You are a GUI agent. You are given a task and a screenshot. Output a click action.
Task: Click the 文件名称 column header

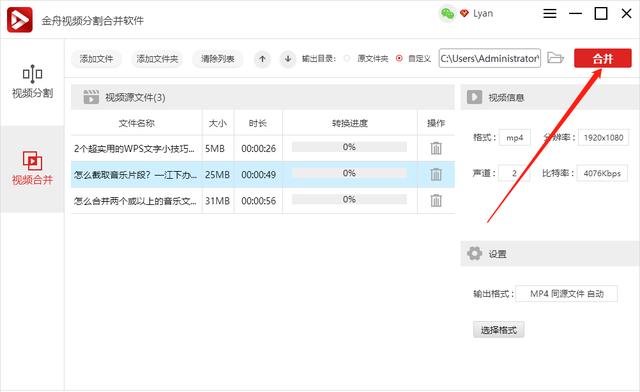tap(136, 123)
